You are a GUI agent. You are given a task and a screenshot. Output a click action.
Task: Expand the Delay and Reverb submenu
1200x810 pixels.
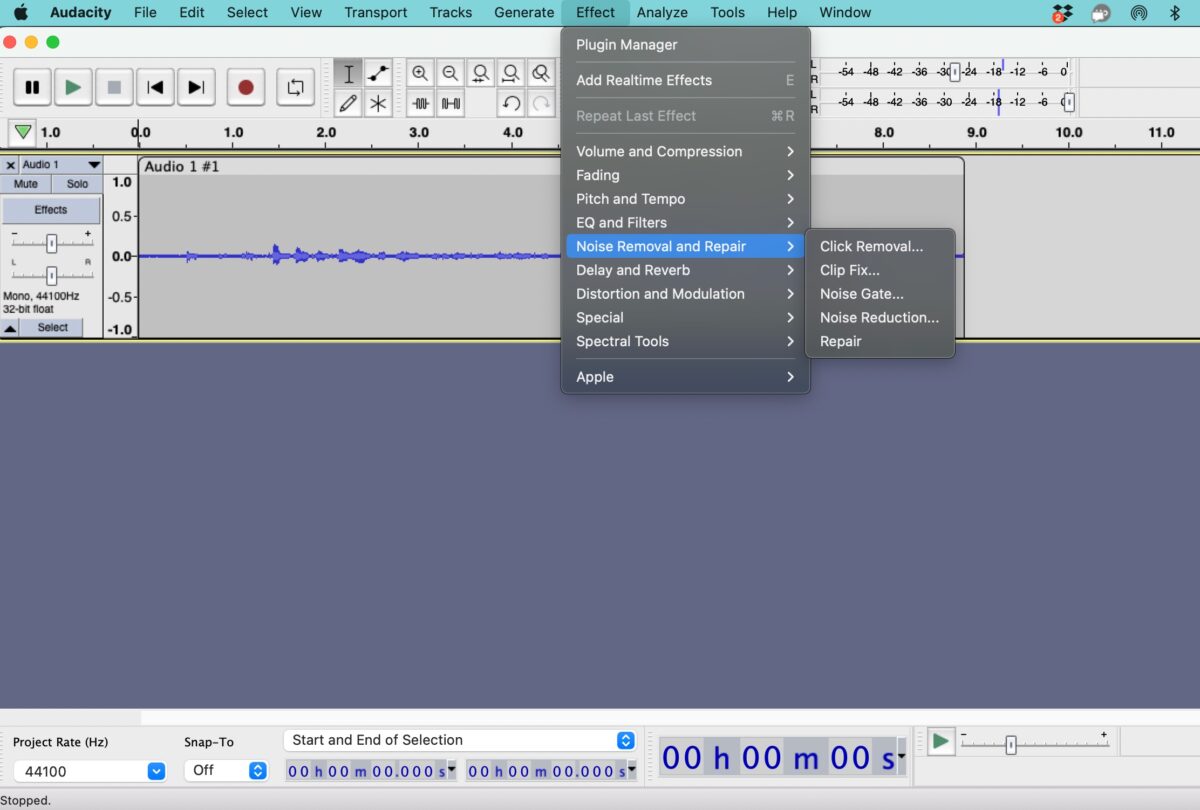pos(686,270)
